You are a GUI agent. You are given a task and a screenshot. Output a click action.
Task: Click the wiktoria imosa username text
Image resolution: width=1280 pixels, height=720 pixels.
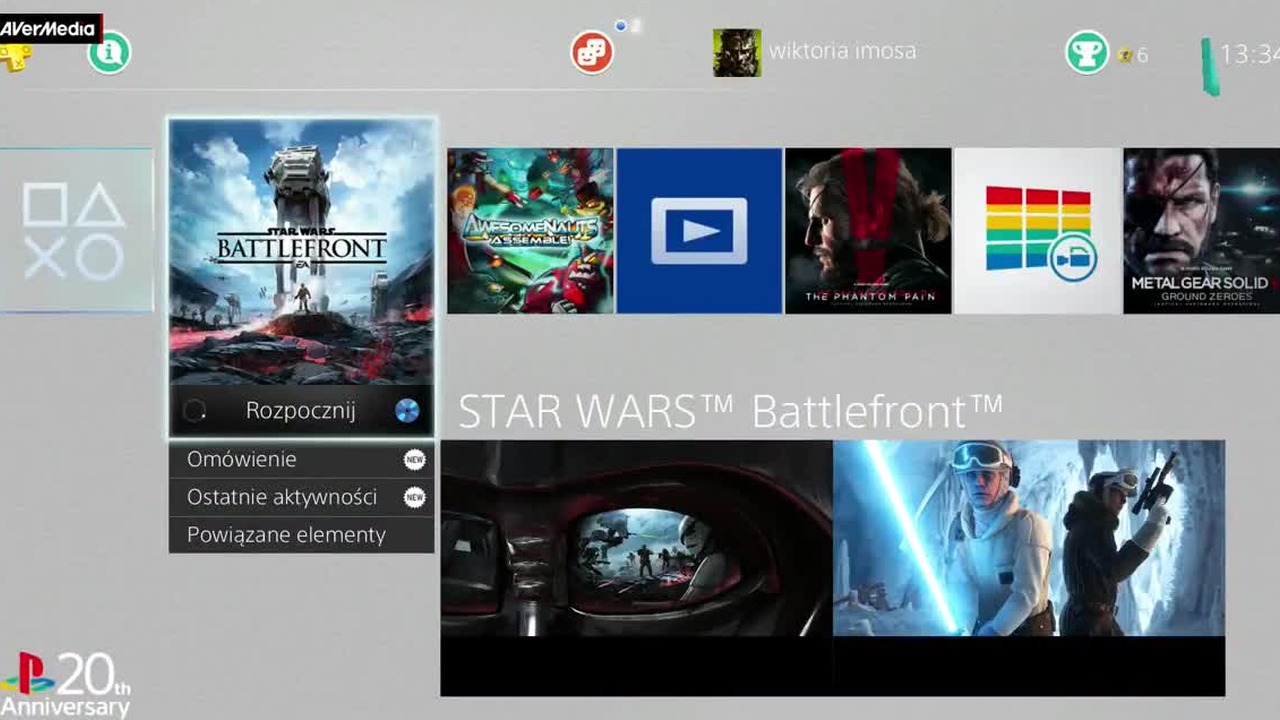point(842,52)
